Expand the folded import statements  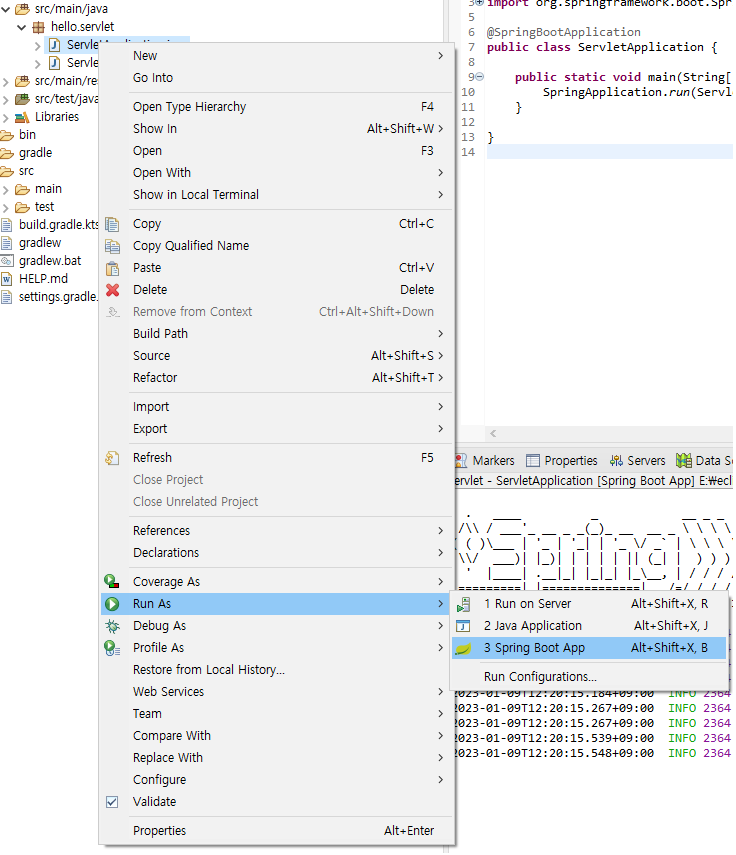point(480,3)
